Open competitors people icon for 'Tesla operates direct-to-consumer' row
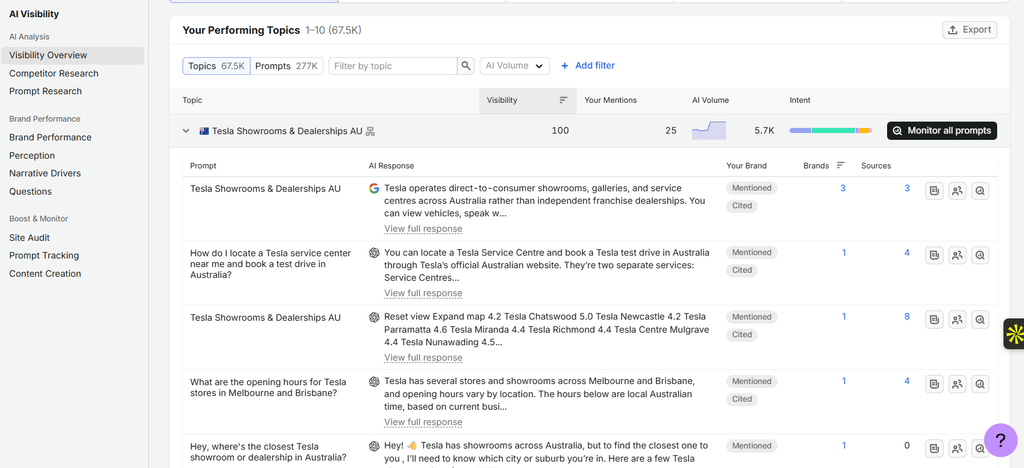Viewport: 1024px width, 468px height. coord(957,191)
